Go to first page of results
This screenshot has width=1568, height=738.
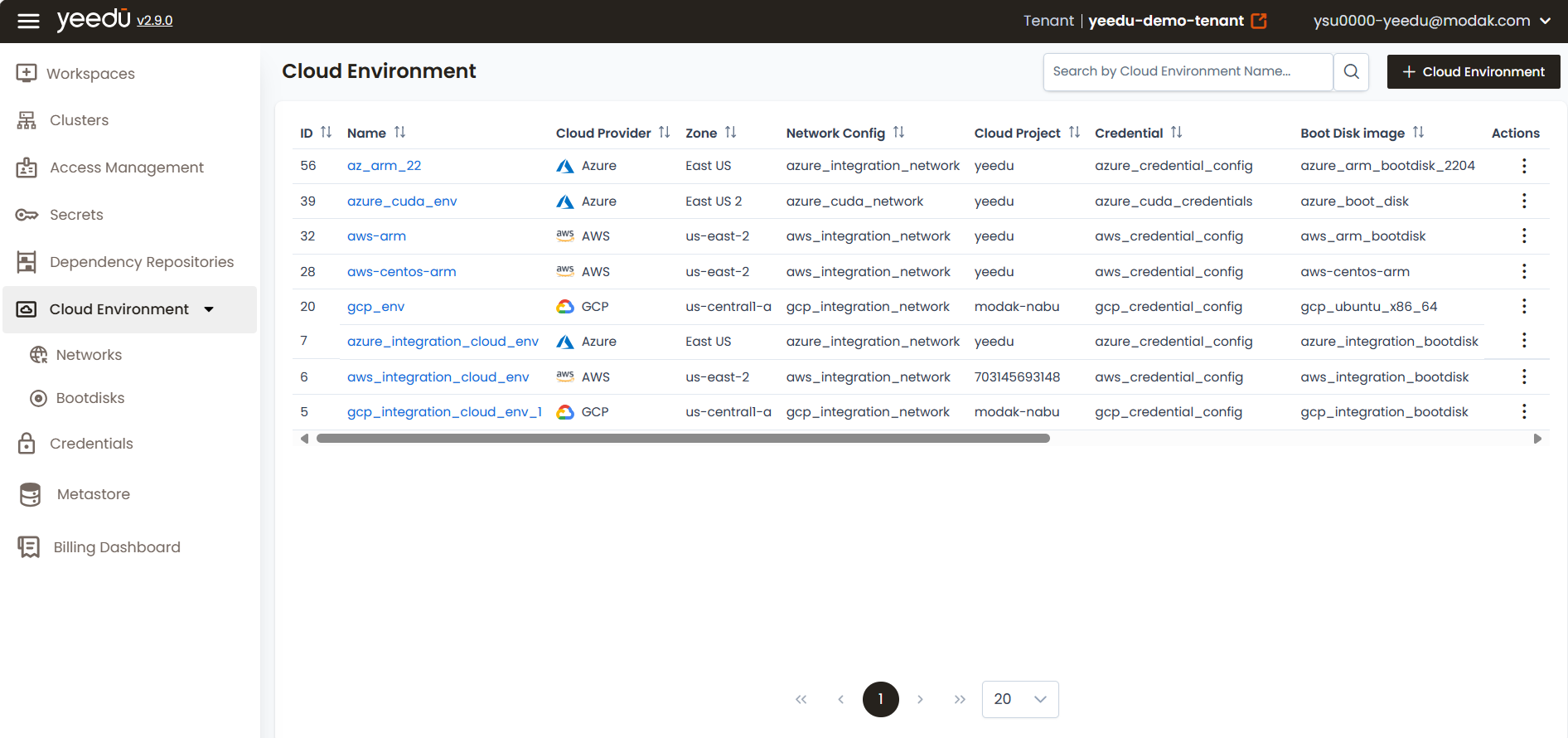tap(801, 699)
